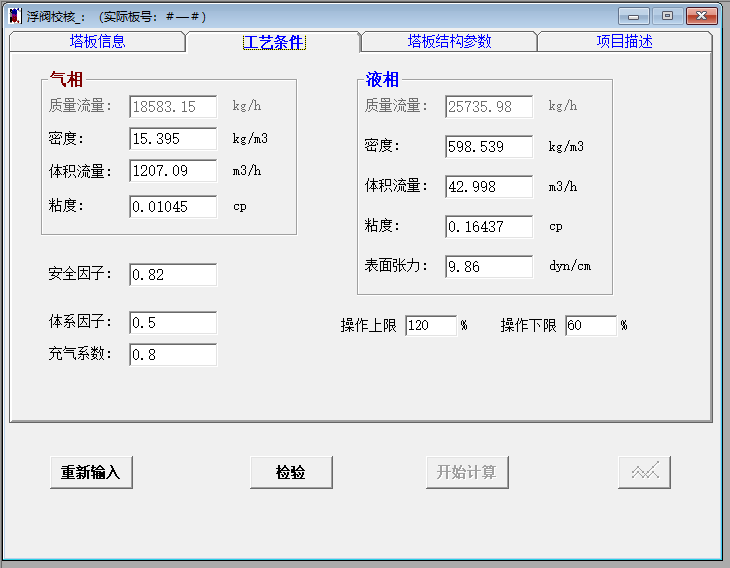Click the 表面张力 field 9.86
The width and height of the screenshot is (730, 568).
pos(489,267)
